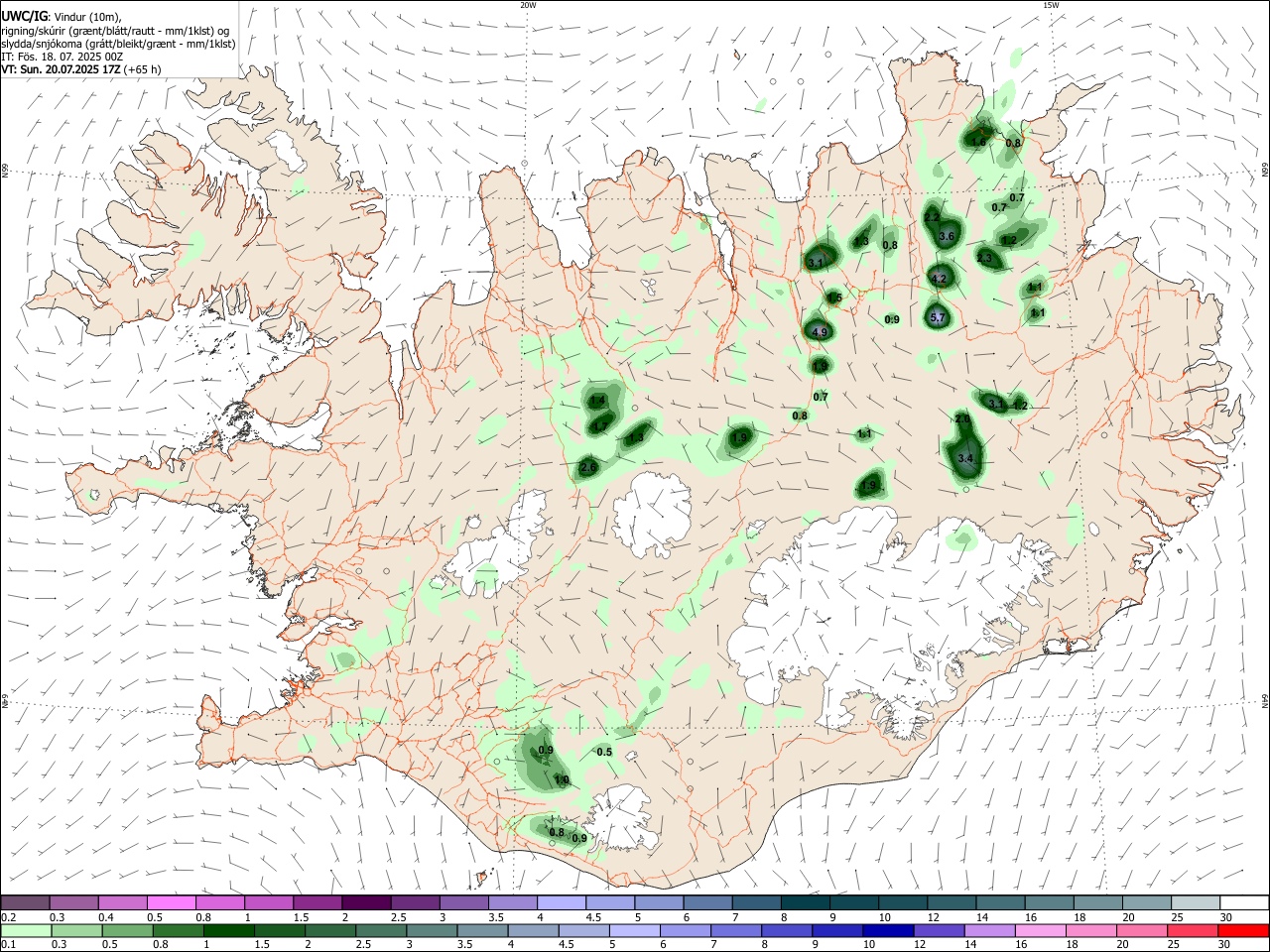The height and width of the screenshot is (952, 1270).
Task: Pick the red rain swatch starting at 30
Action: (1243, 931)
